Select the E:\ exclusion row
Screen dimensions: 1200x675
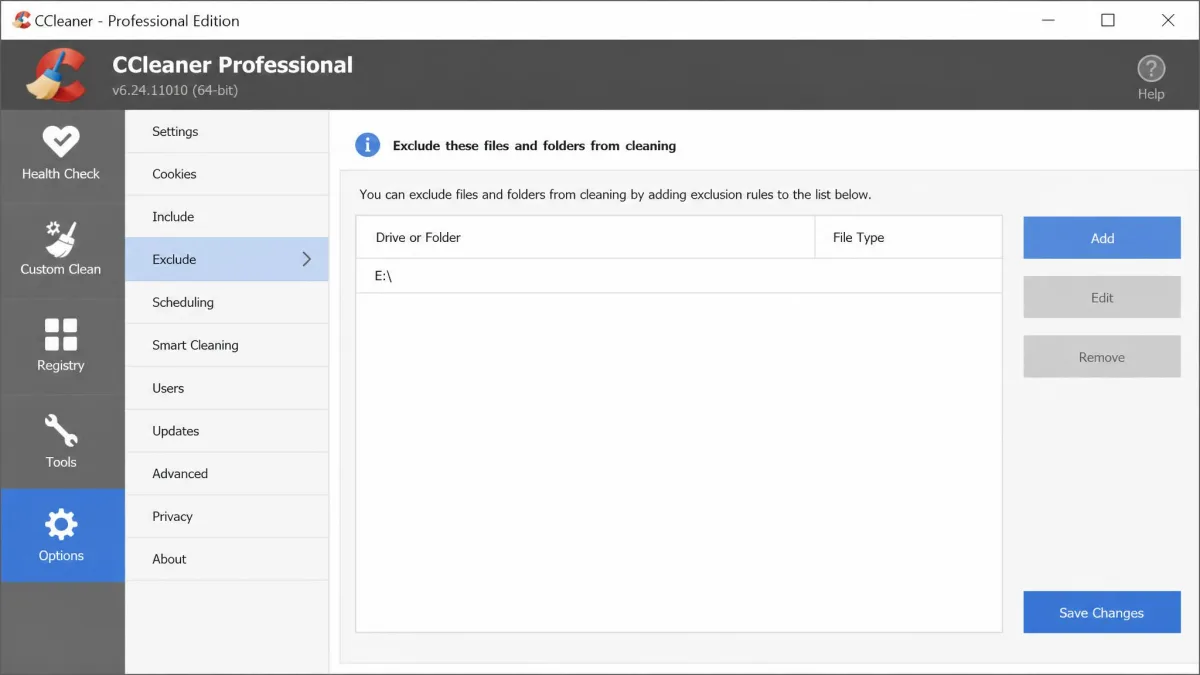pos(679,276)
